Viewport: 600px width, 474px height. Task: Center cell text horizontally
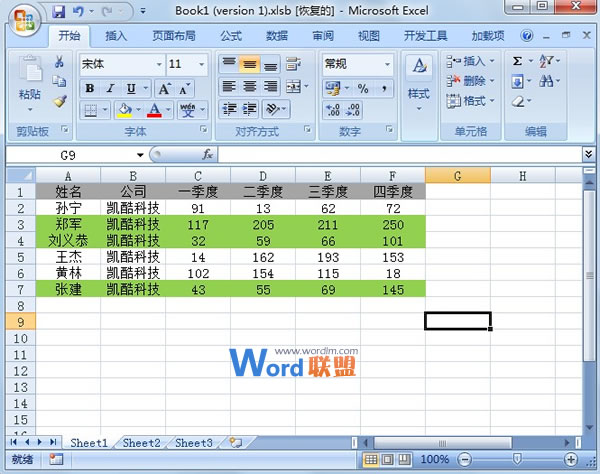[249, 87]
